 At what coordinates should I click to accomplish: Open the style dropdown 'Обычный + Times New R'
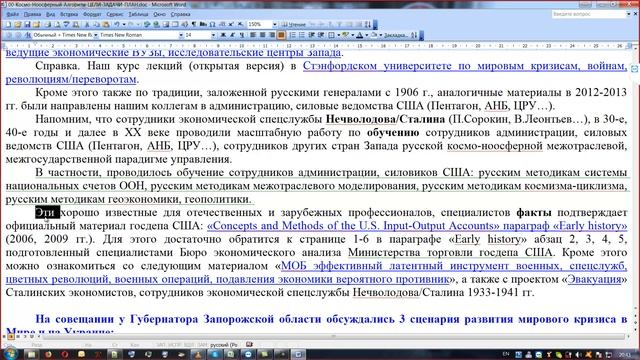(x=96, y=35)
